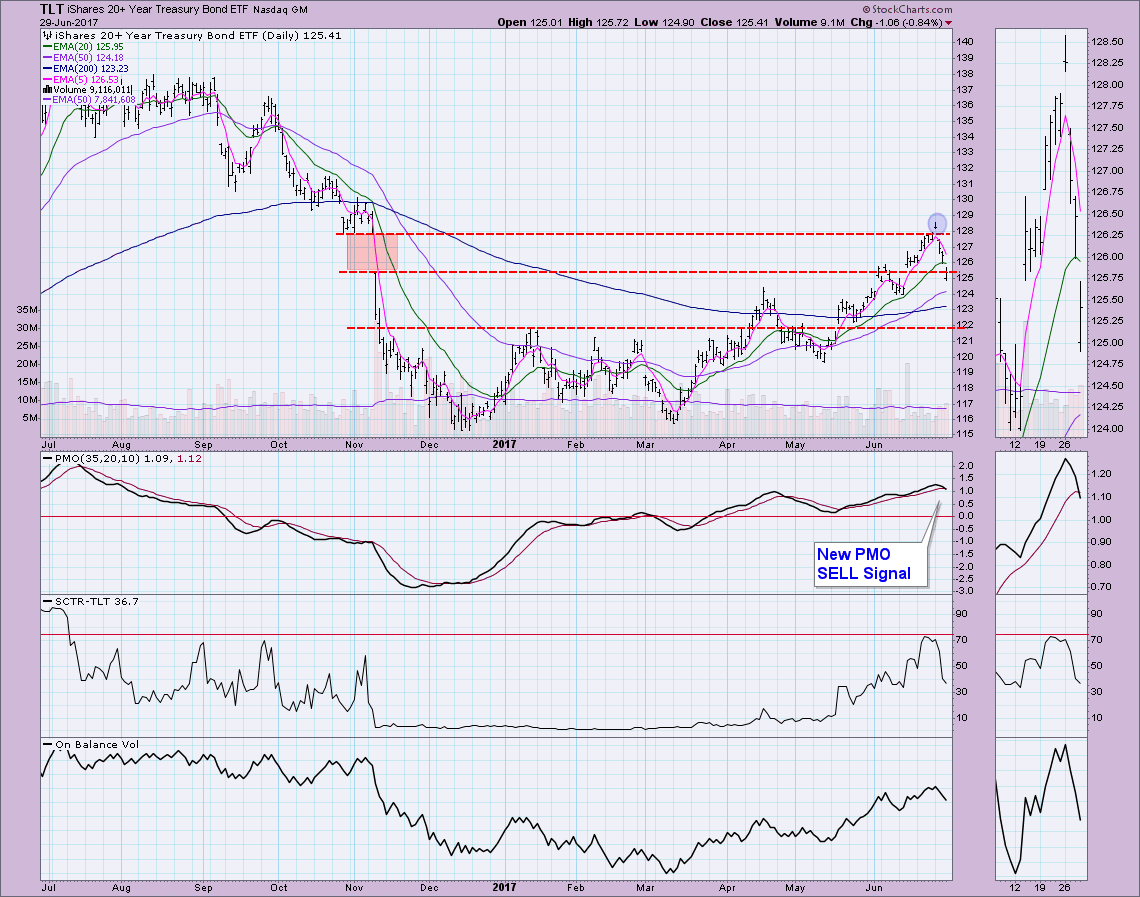This screenshot has width=1140, height=897.
Task: Click the red down-arrow change indicator
Action: [949, 22]
